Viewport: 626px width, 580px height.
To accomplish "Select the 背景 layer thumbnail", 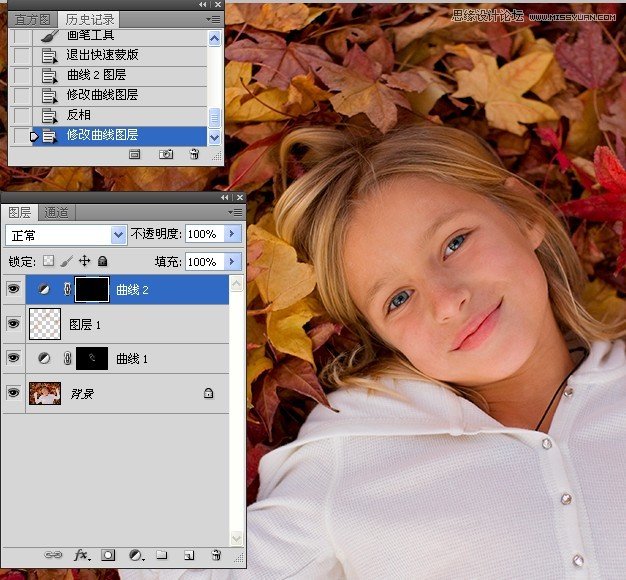I will pyautogui.click(x=45, y=393).
